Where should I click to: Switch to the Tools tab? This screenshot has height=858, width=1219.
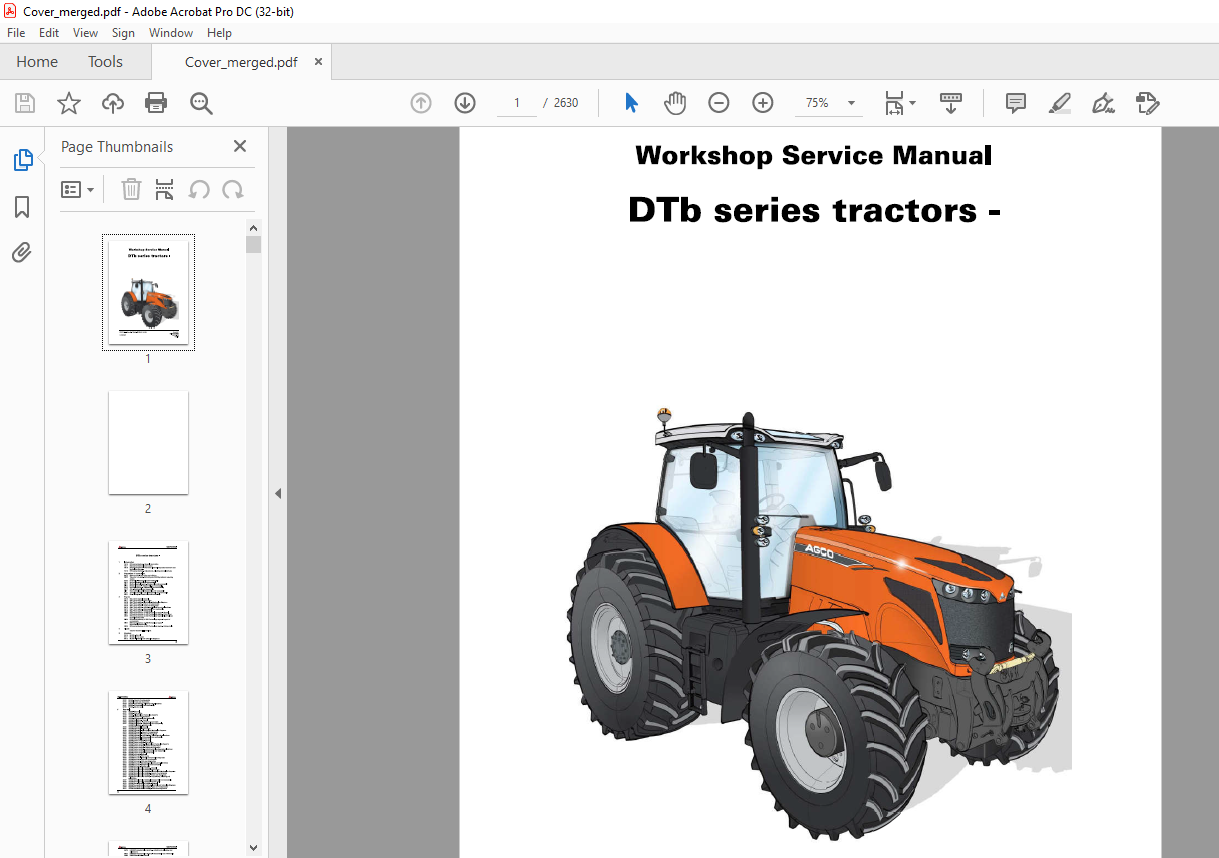pyautogui.click(x=105, y=62)
